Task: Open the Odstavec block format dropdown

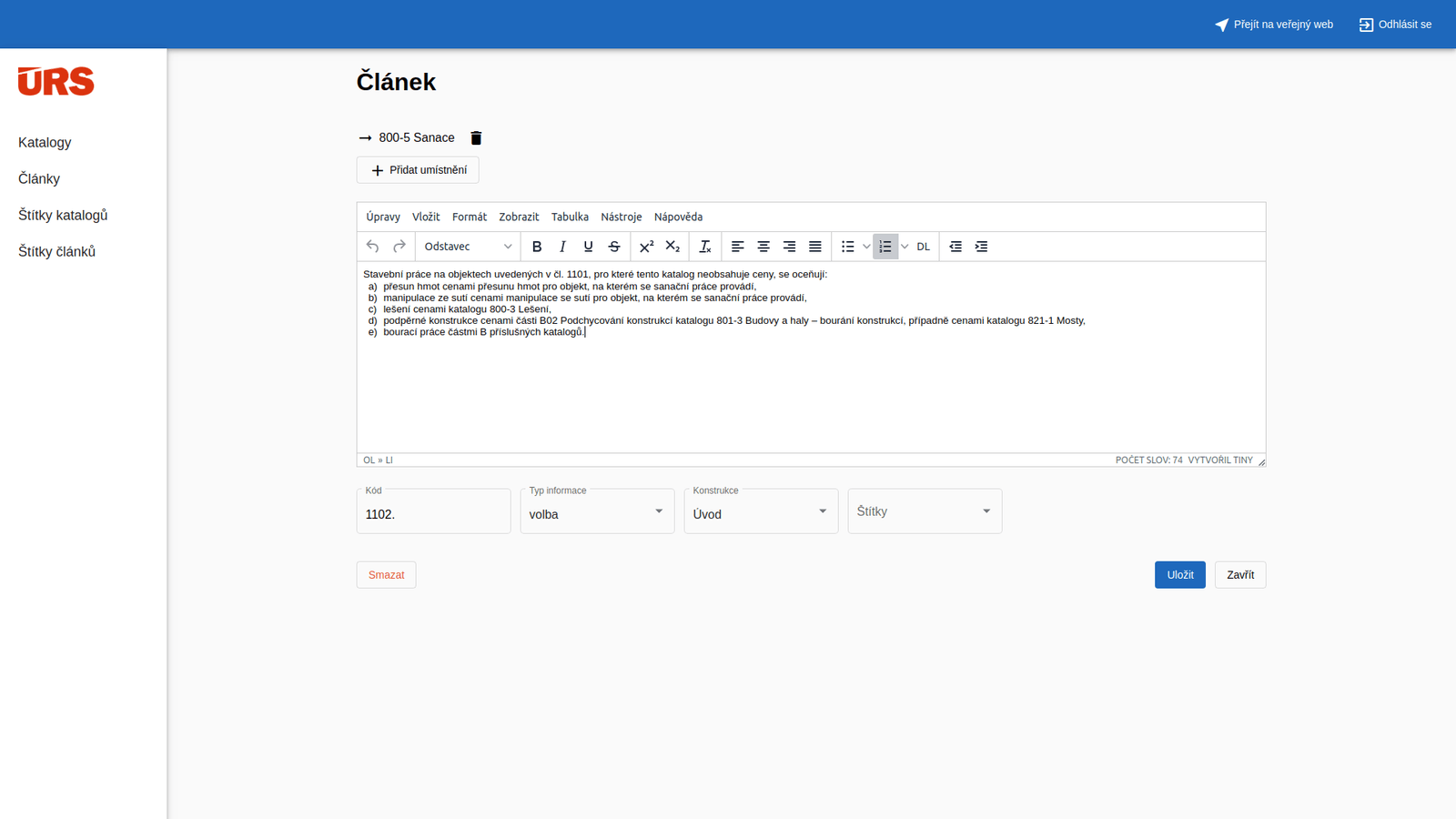Action: [469, 247]
